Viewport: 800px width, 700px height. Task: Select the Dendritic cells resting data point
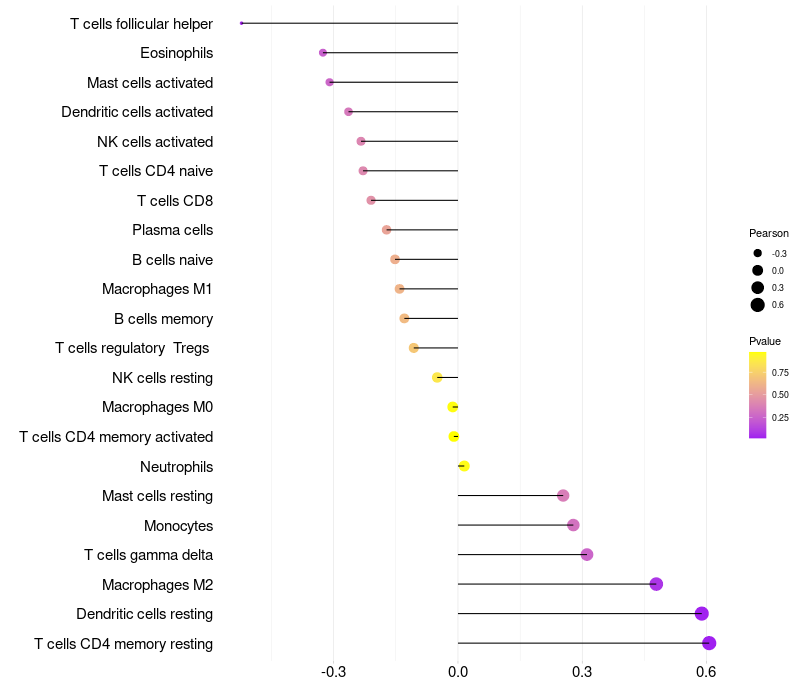(x=702, y=614)
